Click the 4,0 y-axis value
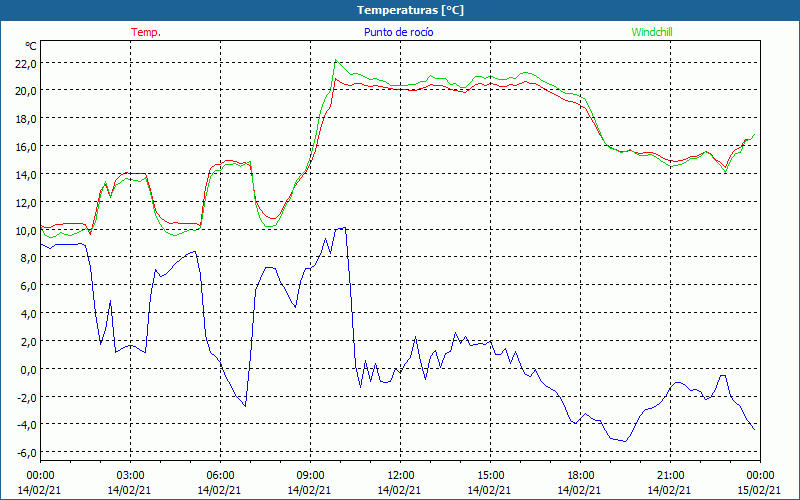 coord(29,313)
